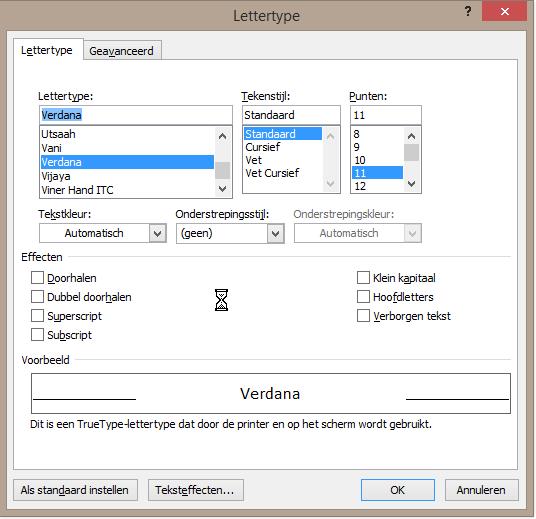Click the font list scrollbar thumb
536x519 pixels.
click(223, 170)
